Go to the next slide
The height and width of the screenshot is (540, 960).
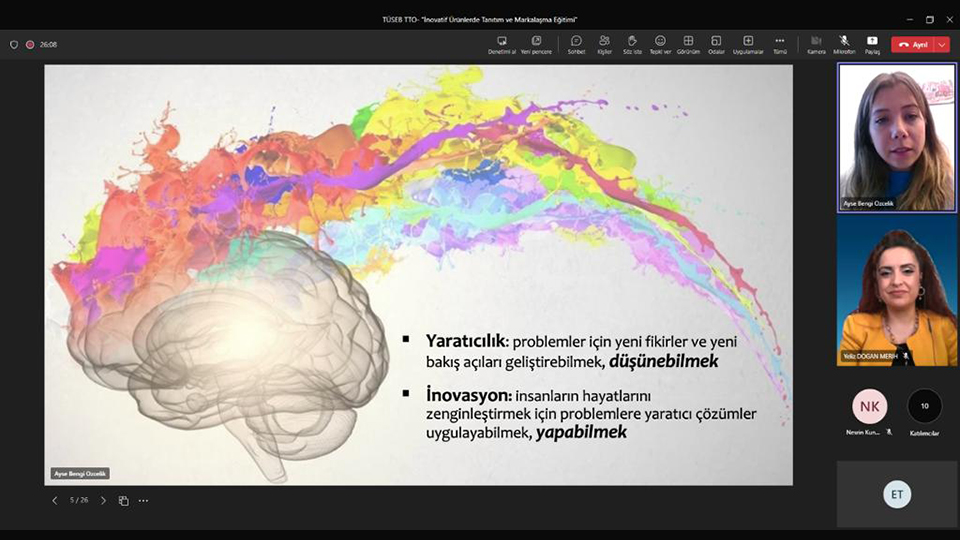103,500
